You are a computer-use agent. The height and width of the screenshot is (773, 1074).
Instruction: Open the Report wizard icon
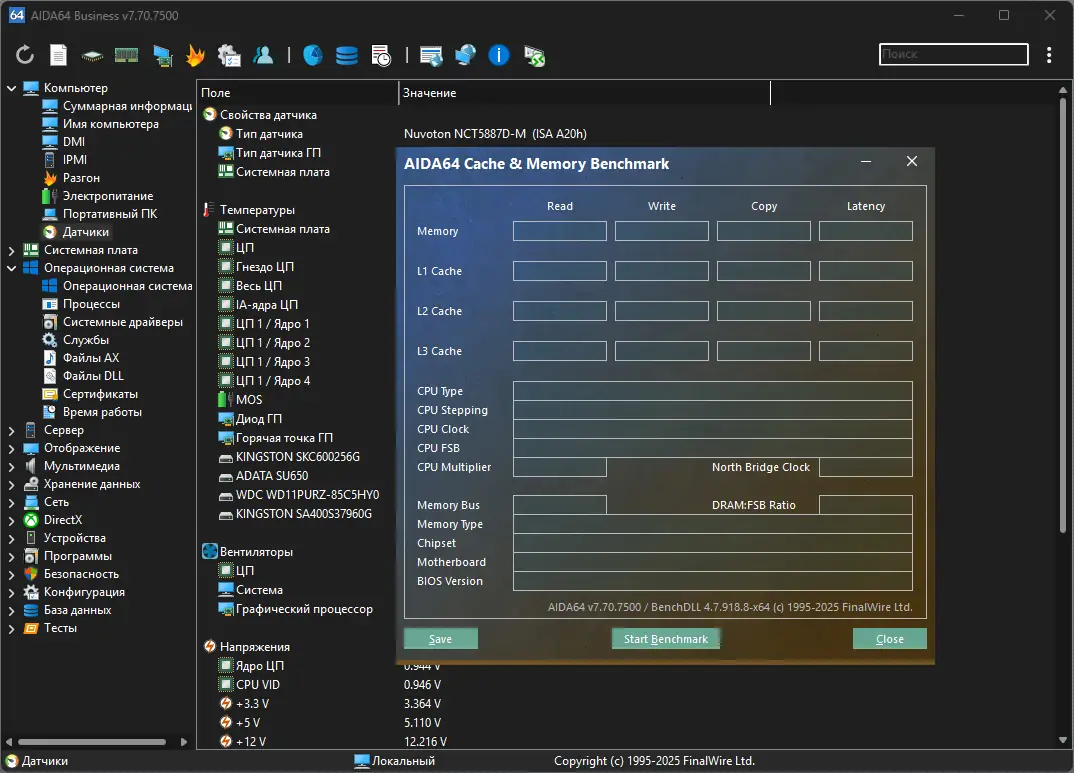(x=57, y=55)
